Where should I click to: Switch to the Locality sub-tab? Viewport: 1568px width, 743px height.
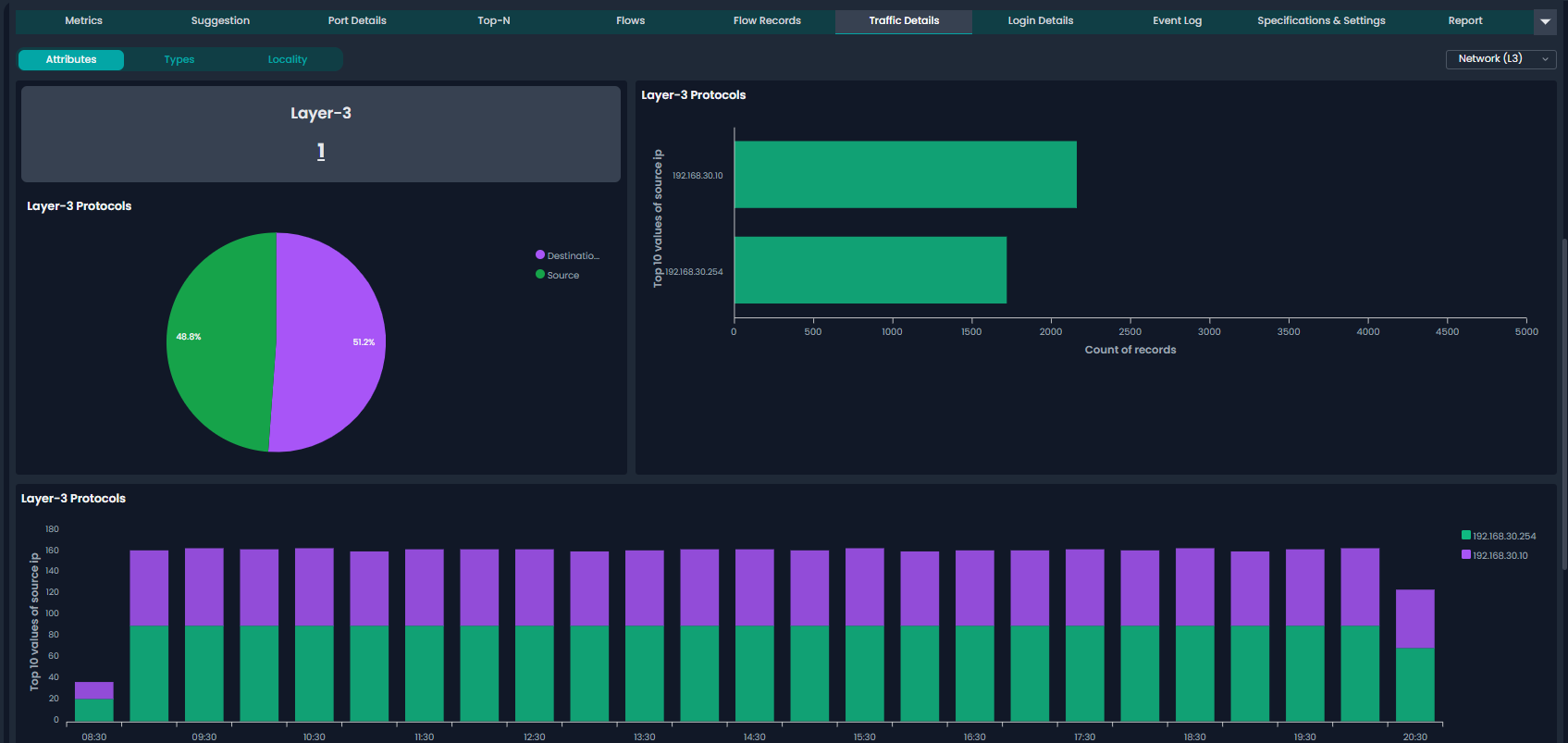pyautogui.click(x=288, y=59)
